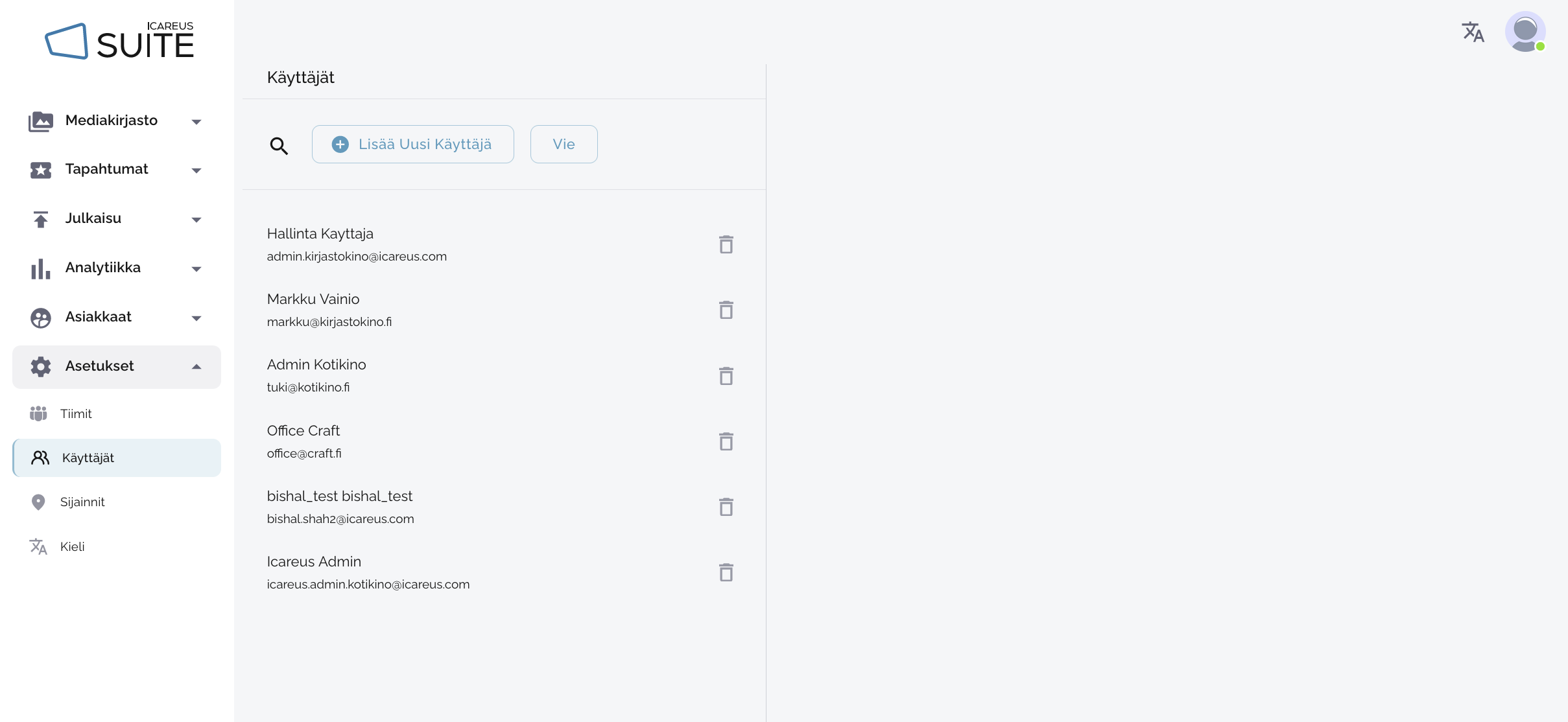Screen dimensions: 1568x722
Task: Collapse the Asetukset section
Action: click(x=117, y=367)
